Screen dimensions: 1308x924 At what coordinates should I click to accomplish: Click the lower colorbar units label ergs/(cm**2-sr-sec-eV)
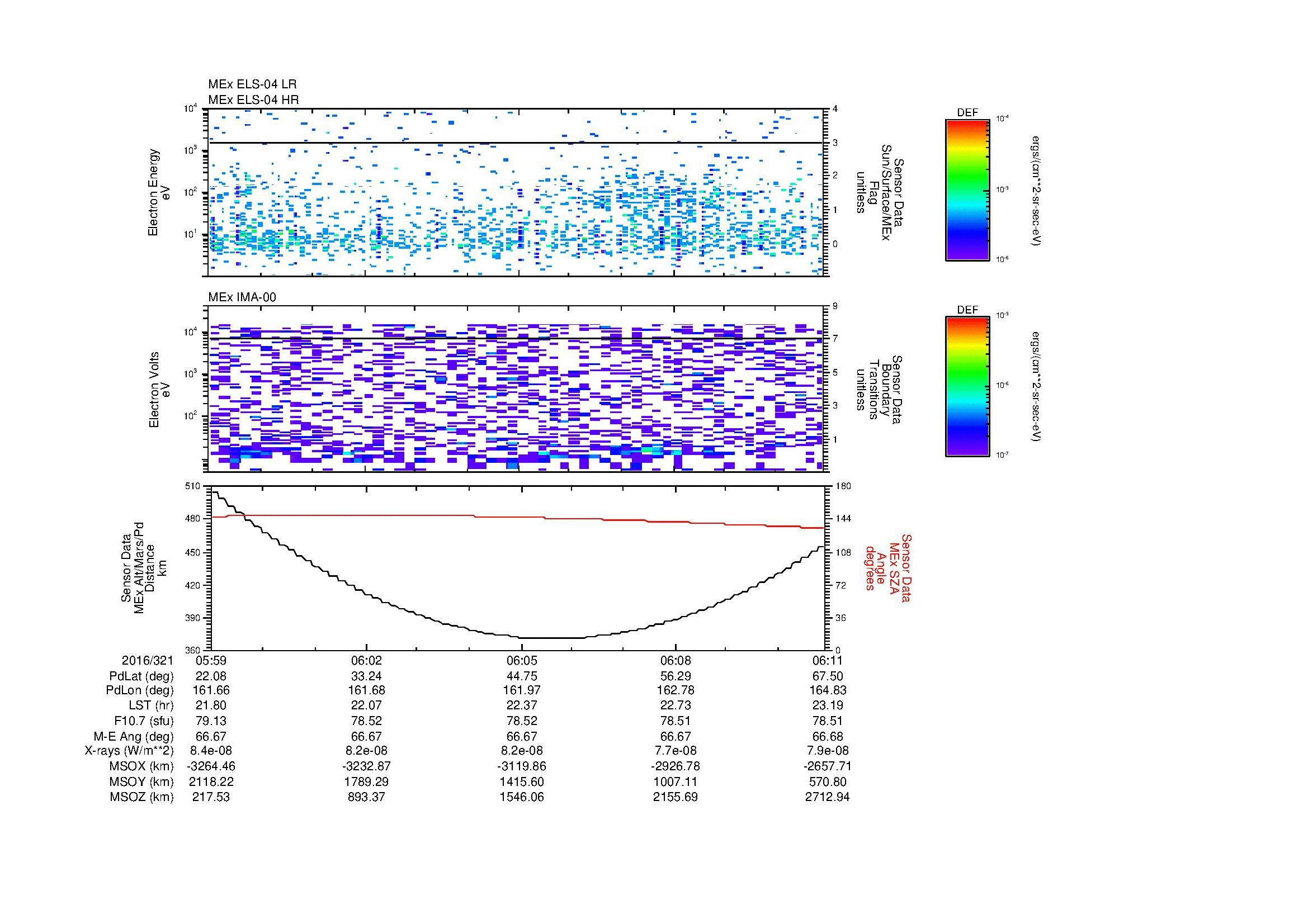coord(1036,387)
